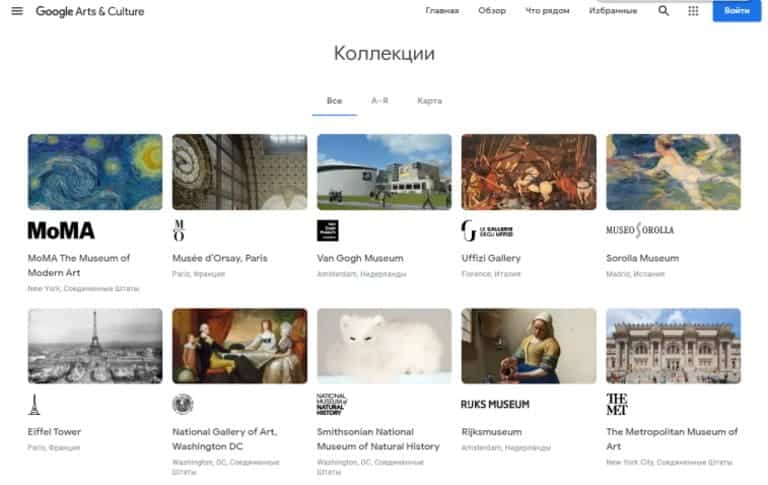Open Smithsonian National Museum of Natural History title
The image size is (768, 485).
(378, 439)
